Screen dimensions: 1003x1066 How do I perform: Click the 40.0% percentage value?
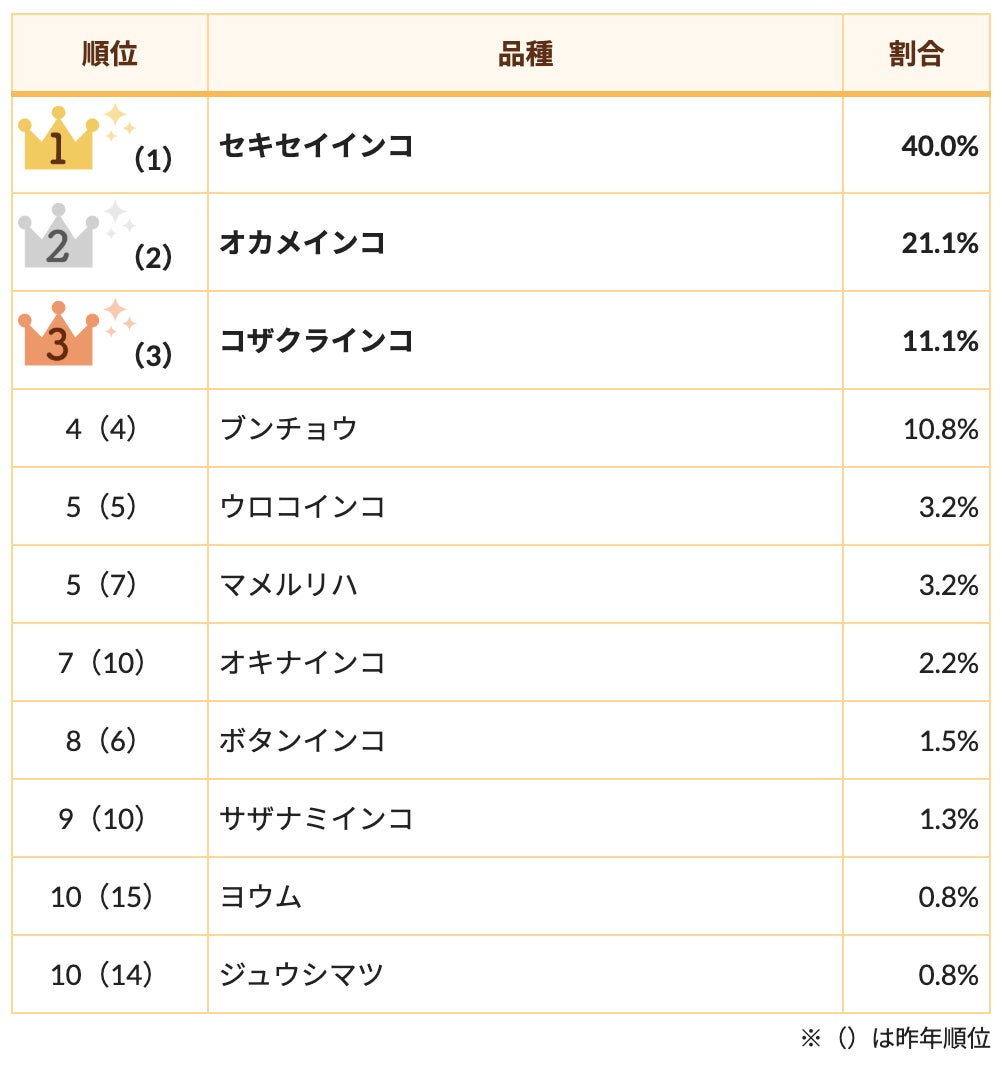(939, 146)
